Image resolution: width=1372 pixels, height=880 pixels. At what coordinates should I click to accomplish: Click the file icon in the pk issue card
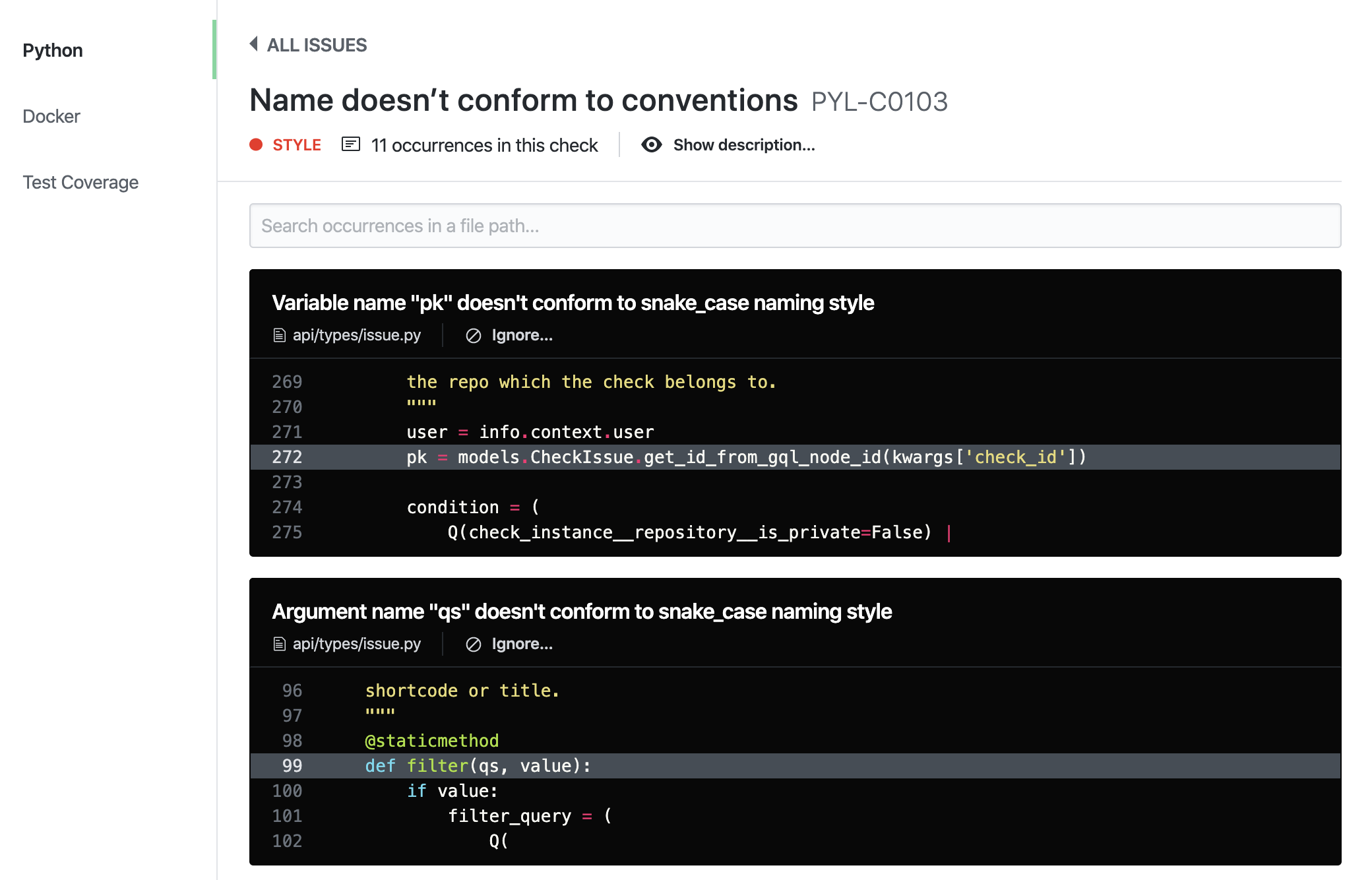click(279, 336)
